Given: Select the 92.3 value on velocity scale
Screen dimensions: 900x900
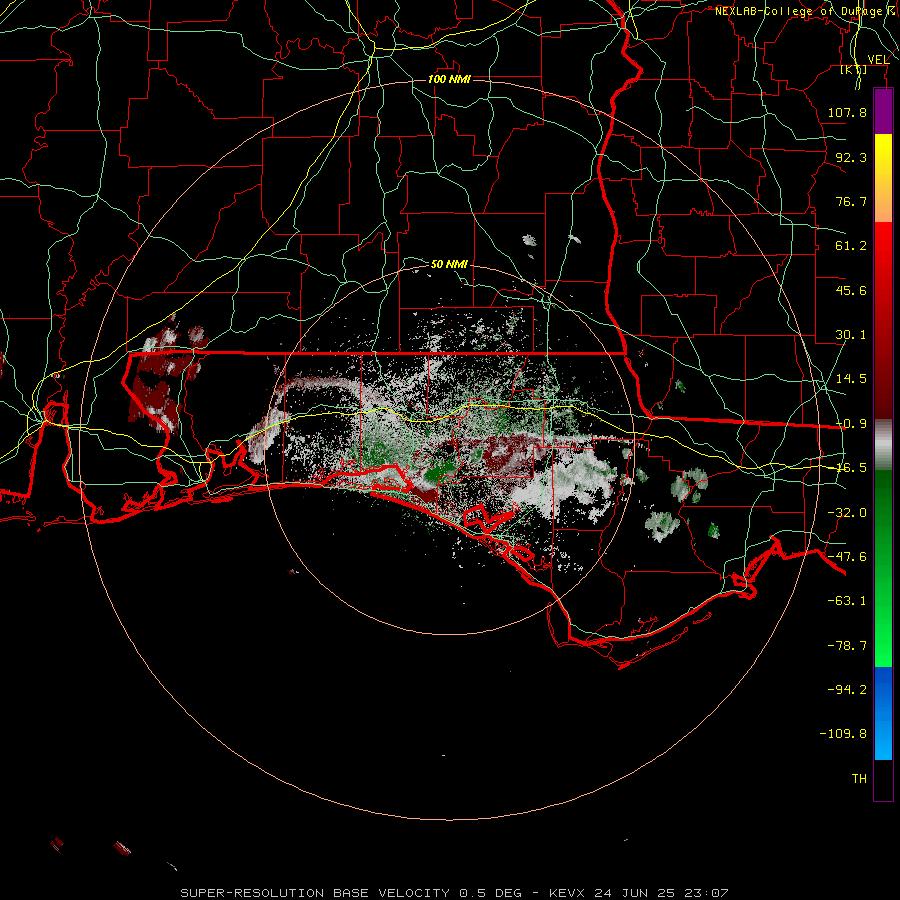Looking at the screenshot, I should pos(851,157).
